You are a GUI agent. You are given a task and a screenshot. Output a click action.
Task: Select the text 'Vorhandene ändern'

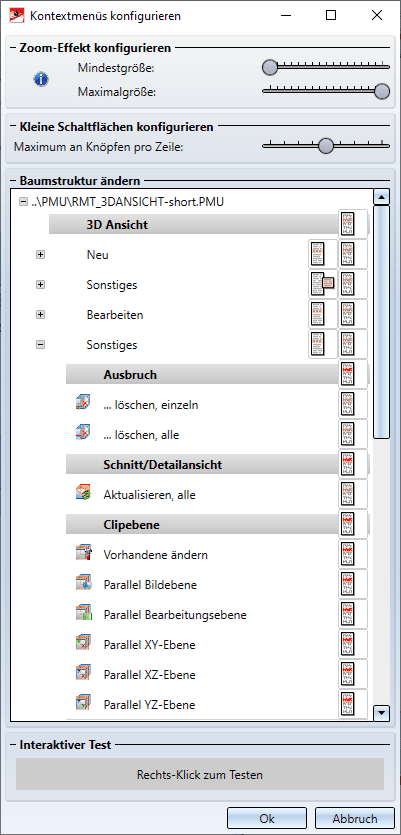(x=156, y=554)
